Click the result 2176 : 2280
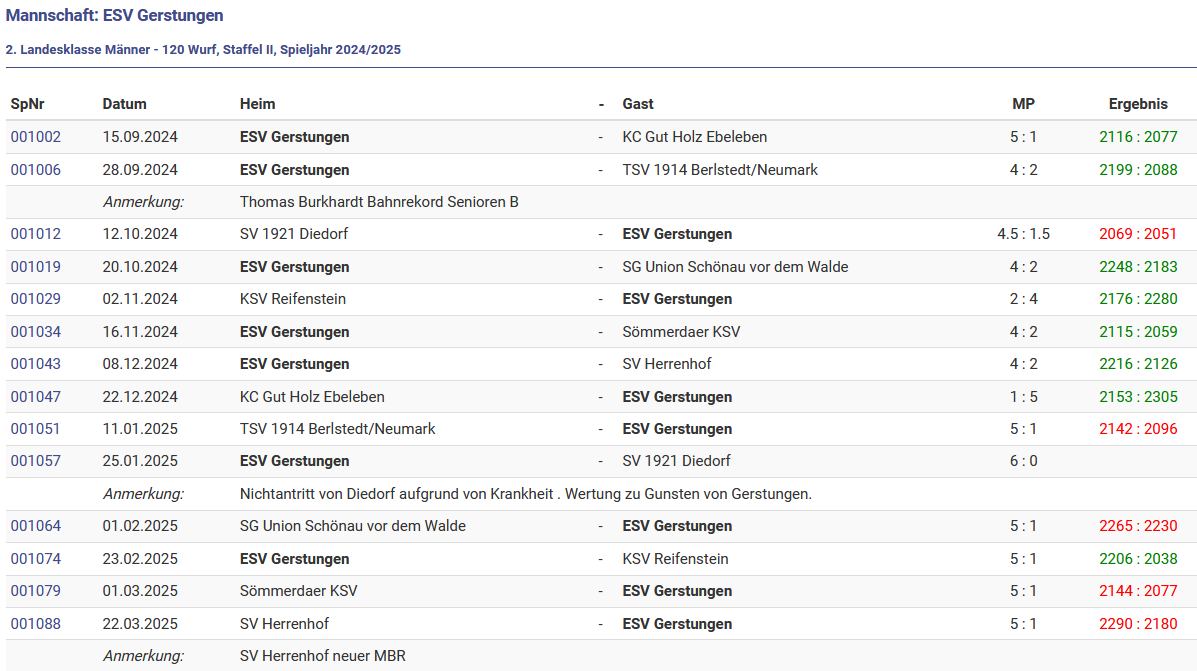The height and width of the screenshot is (671, 1197). coord(1138,299)
